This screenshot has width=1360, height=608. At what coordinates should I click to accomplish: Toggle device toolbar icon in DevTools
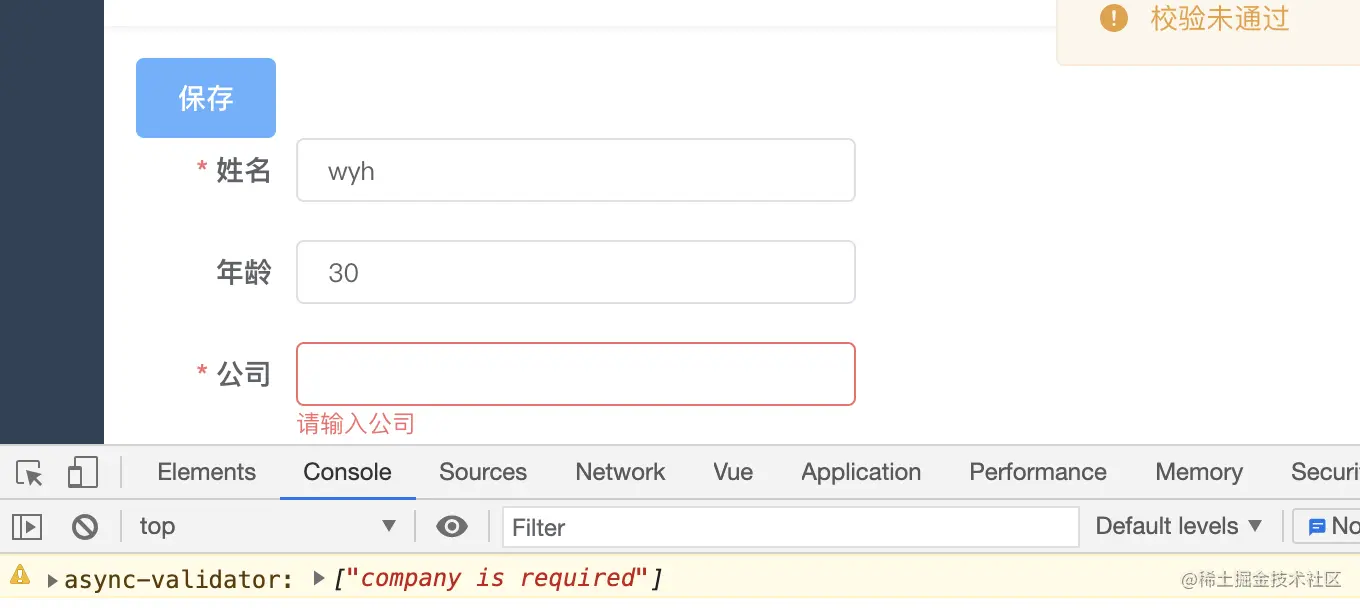point(83,472)
